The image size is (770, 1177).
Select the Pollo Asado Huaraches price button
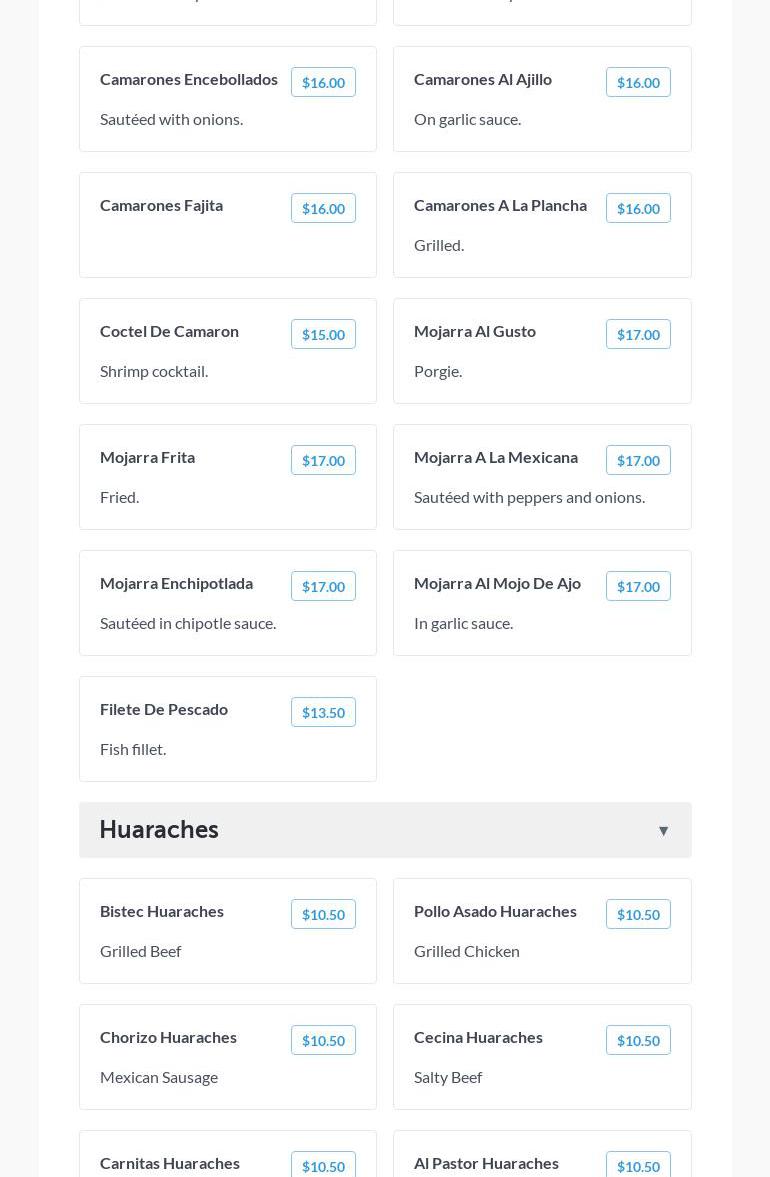[638, 915]
